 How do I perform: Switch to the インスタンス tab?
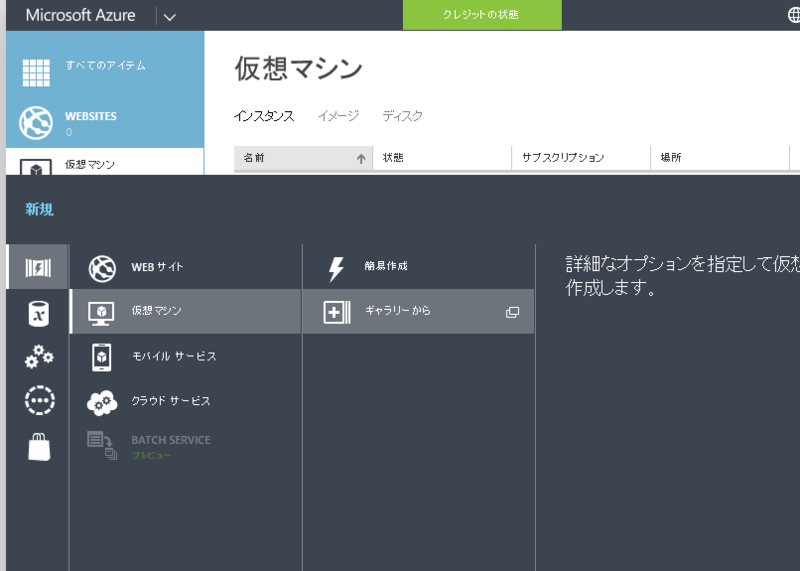click(264, 116)
